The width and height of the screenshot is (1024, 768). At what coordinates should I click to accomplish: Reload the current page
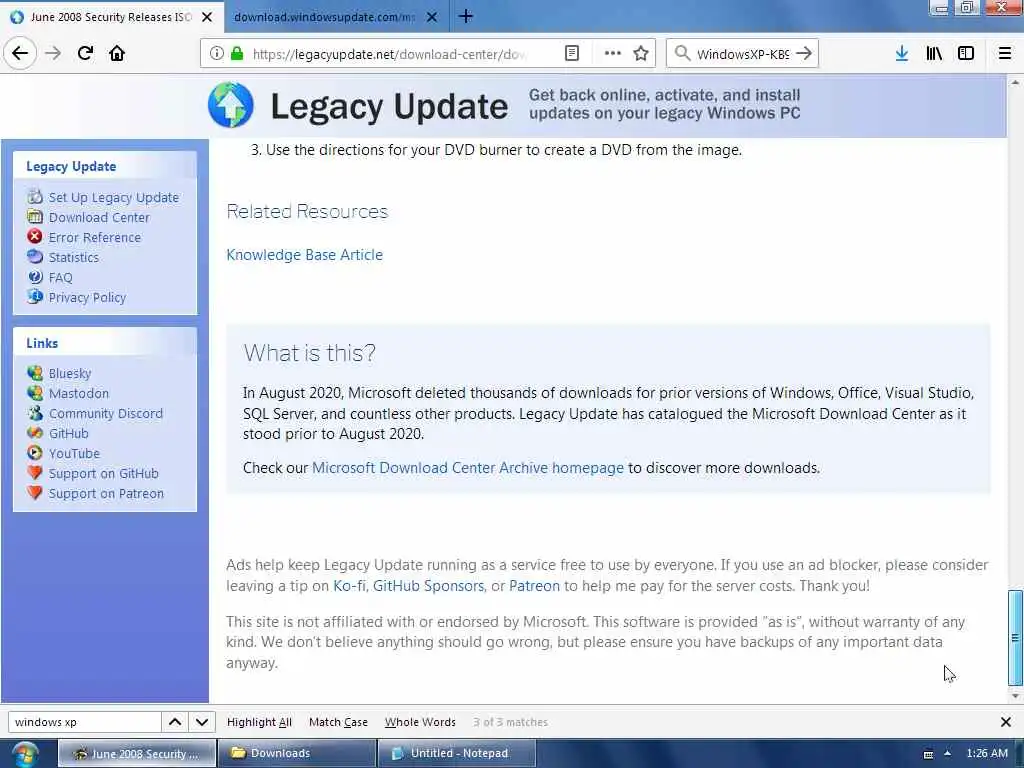point(85,54)
